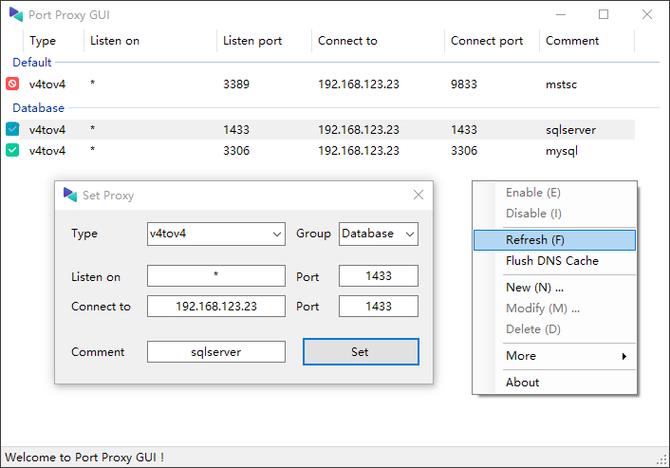Toggle the mysql rule checkbox
This screenshot has height=468, width=670.
coord(12,150)
